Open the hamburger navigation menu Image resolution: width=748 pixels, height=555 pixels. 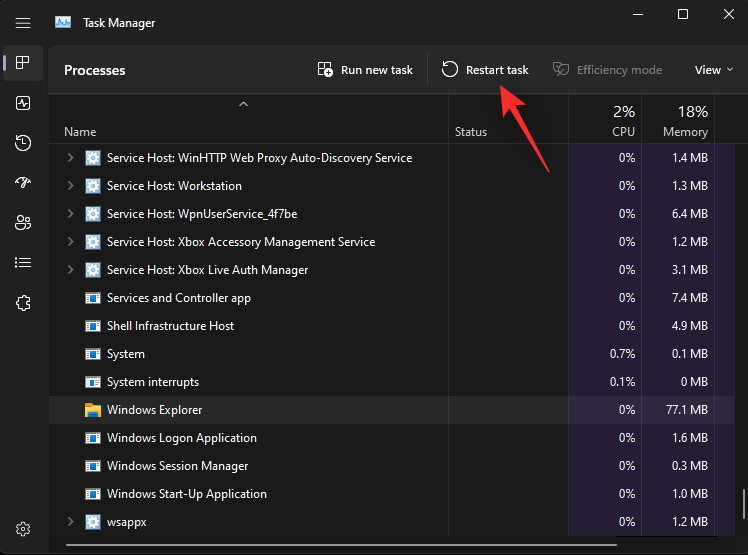point(23,23)
